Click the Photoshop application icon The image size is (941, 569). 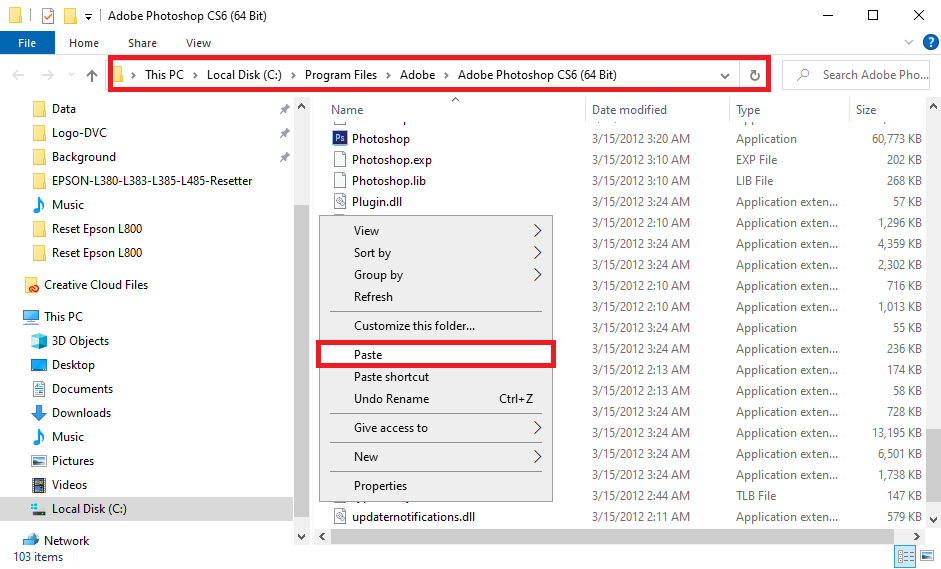pos(340,138)
